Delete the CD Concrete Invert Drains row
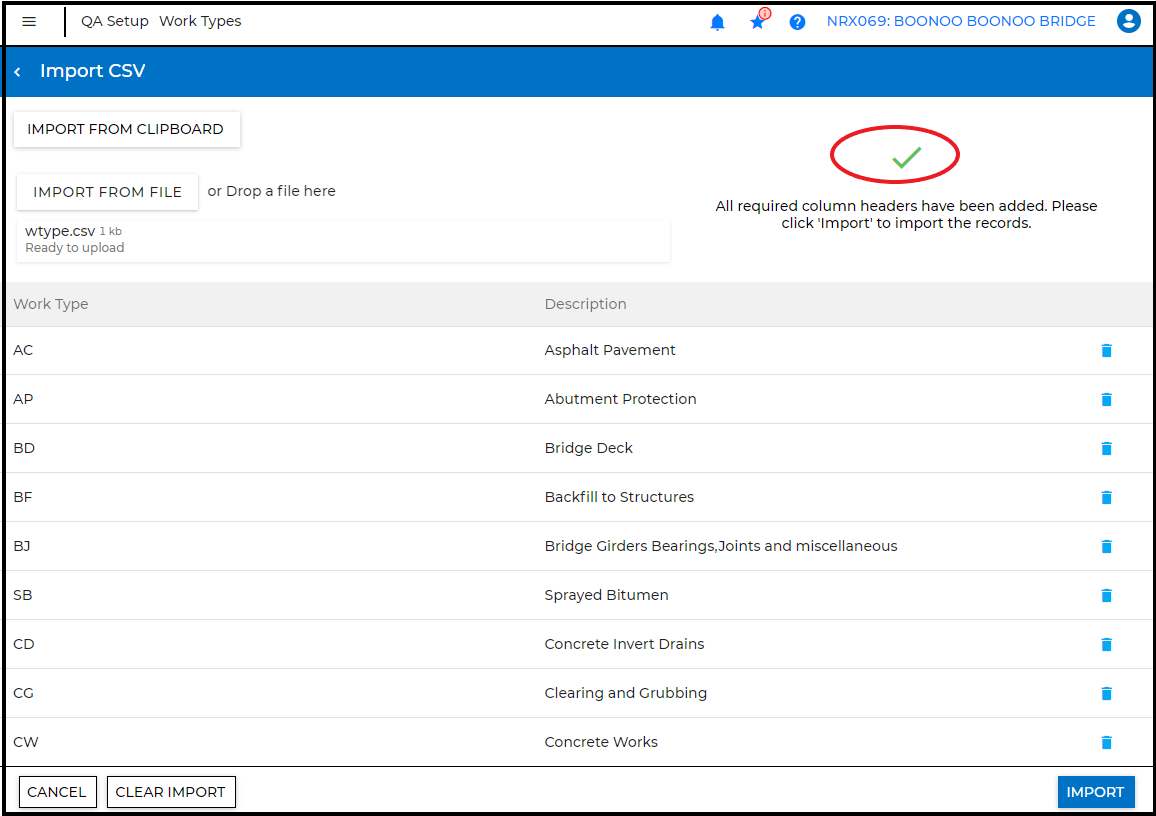The width and height of the screenshot is (1156, 816). point(1106,644)
